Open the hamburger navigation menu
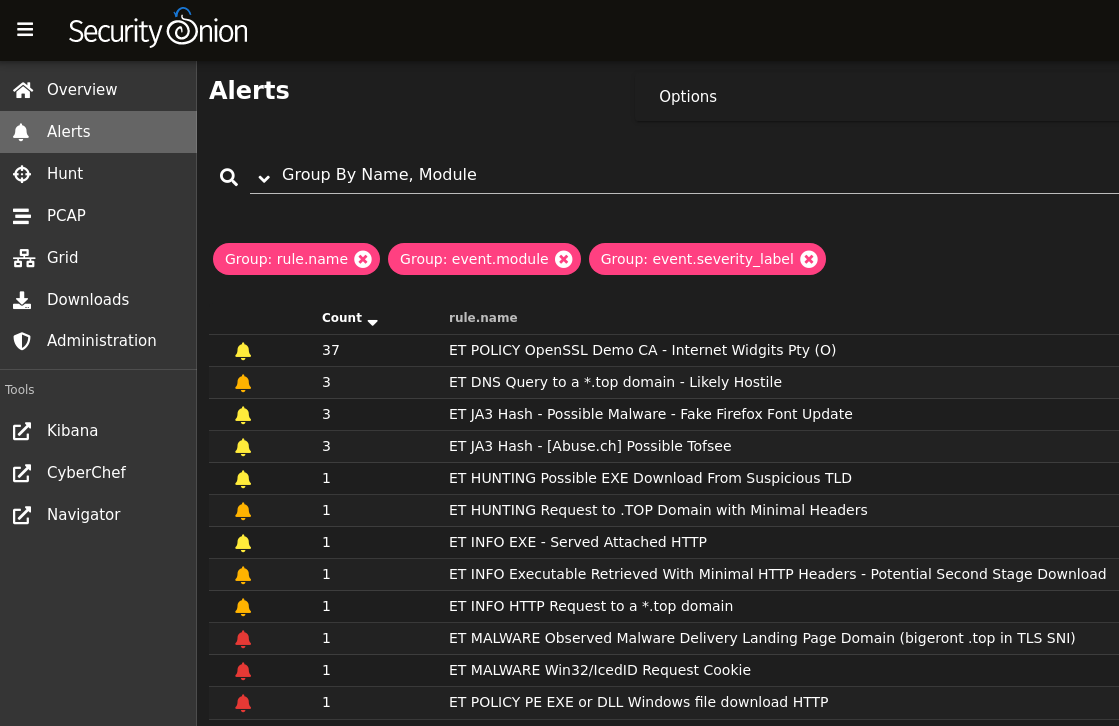 point(25,29)
